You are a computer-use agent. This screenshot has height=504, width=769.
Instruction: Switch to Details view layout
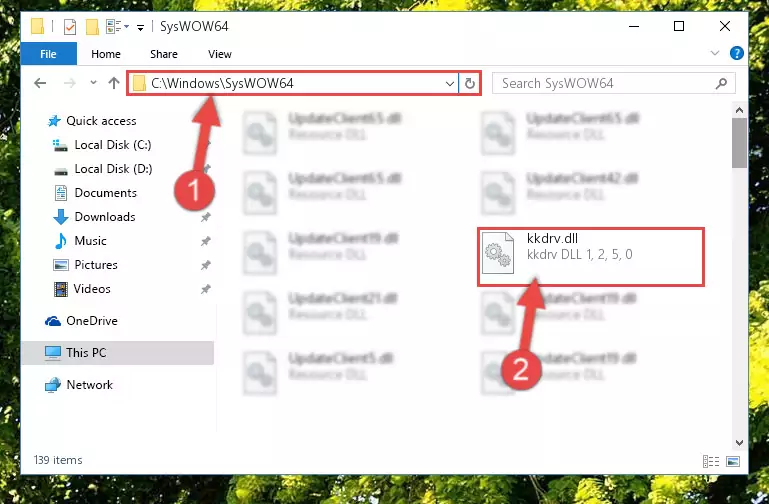tap(711, 461)
